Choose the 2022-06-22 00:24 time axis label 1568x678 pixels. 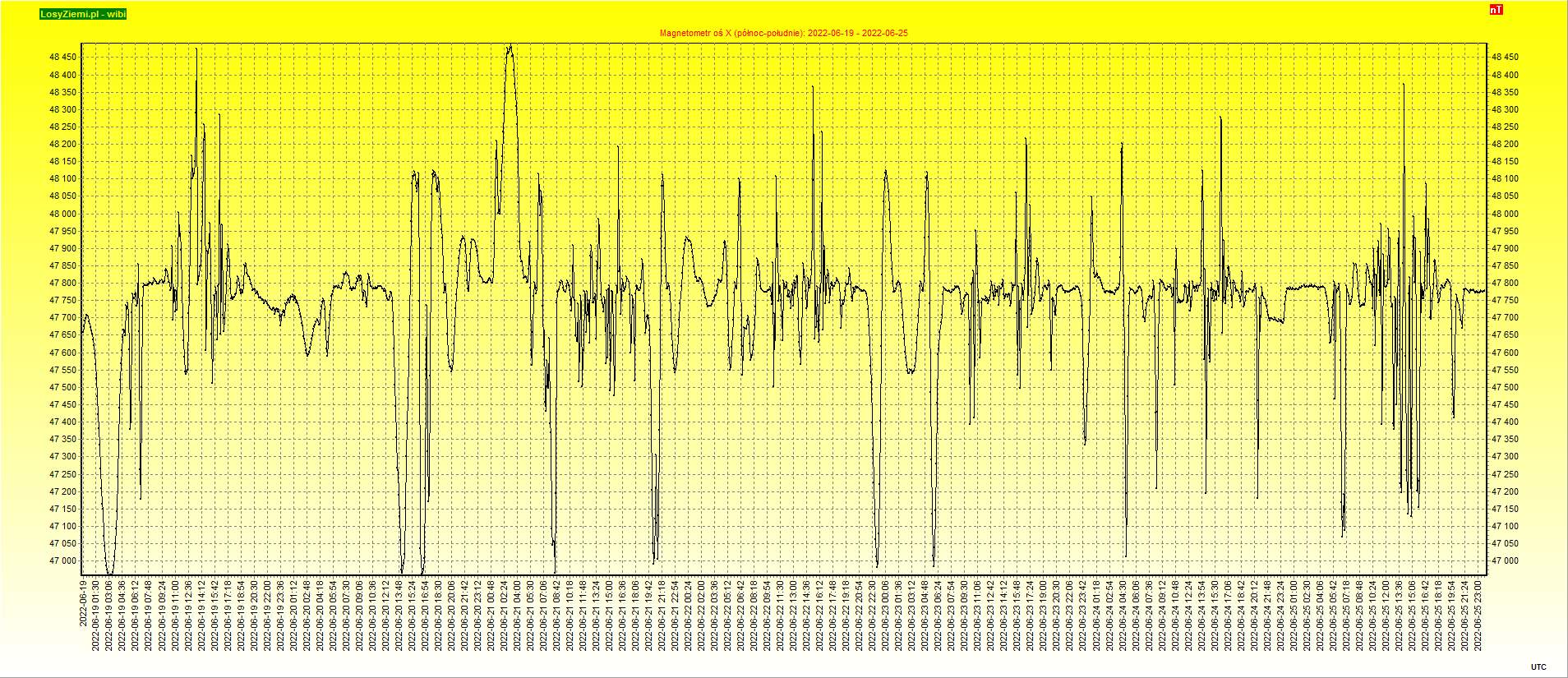pyautogui.click(x=689, y=616)
